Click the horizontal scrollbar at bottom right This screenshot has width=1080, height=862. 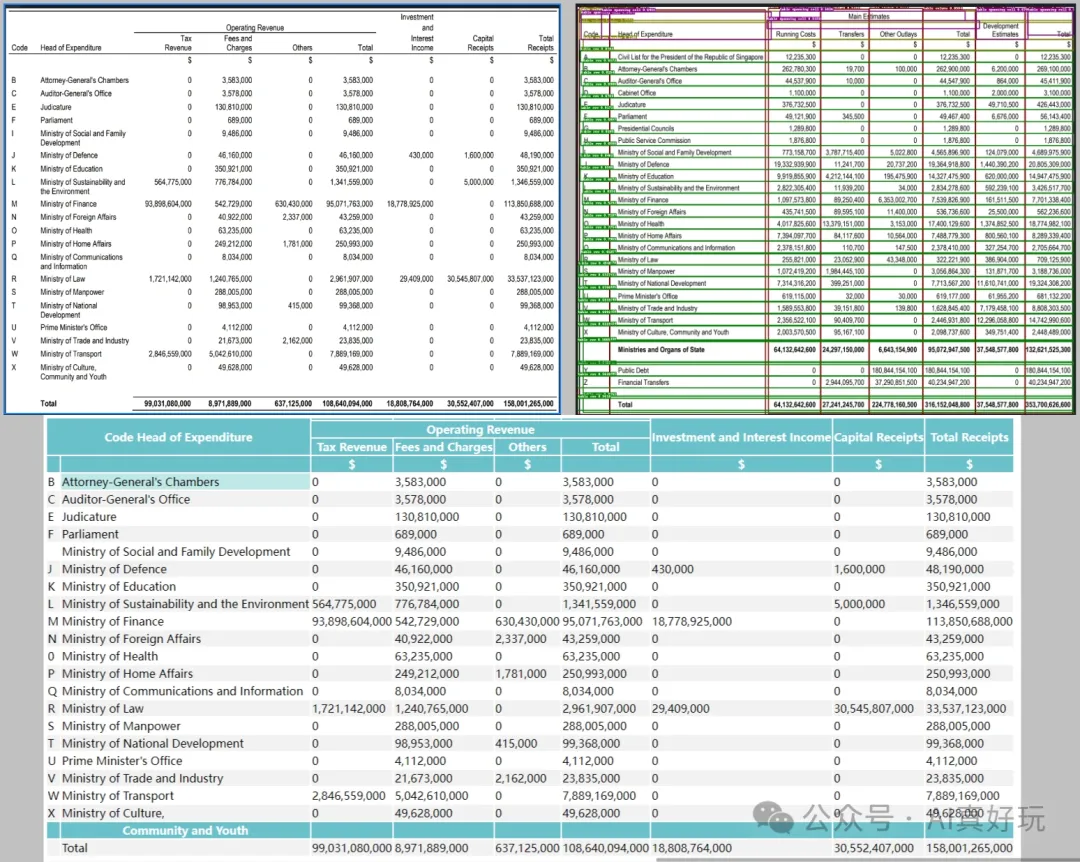pyautogui.click(x=868, y=859)
